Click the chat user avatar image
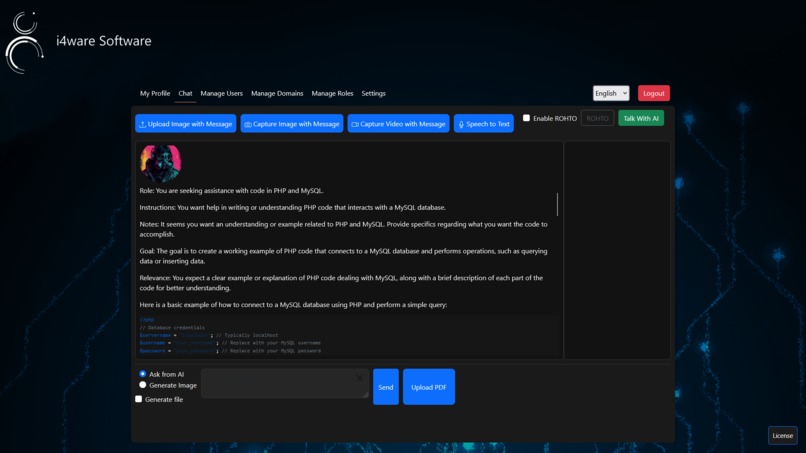 click(161, 164)
